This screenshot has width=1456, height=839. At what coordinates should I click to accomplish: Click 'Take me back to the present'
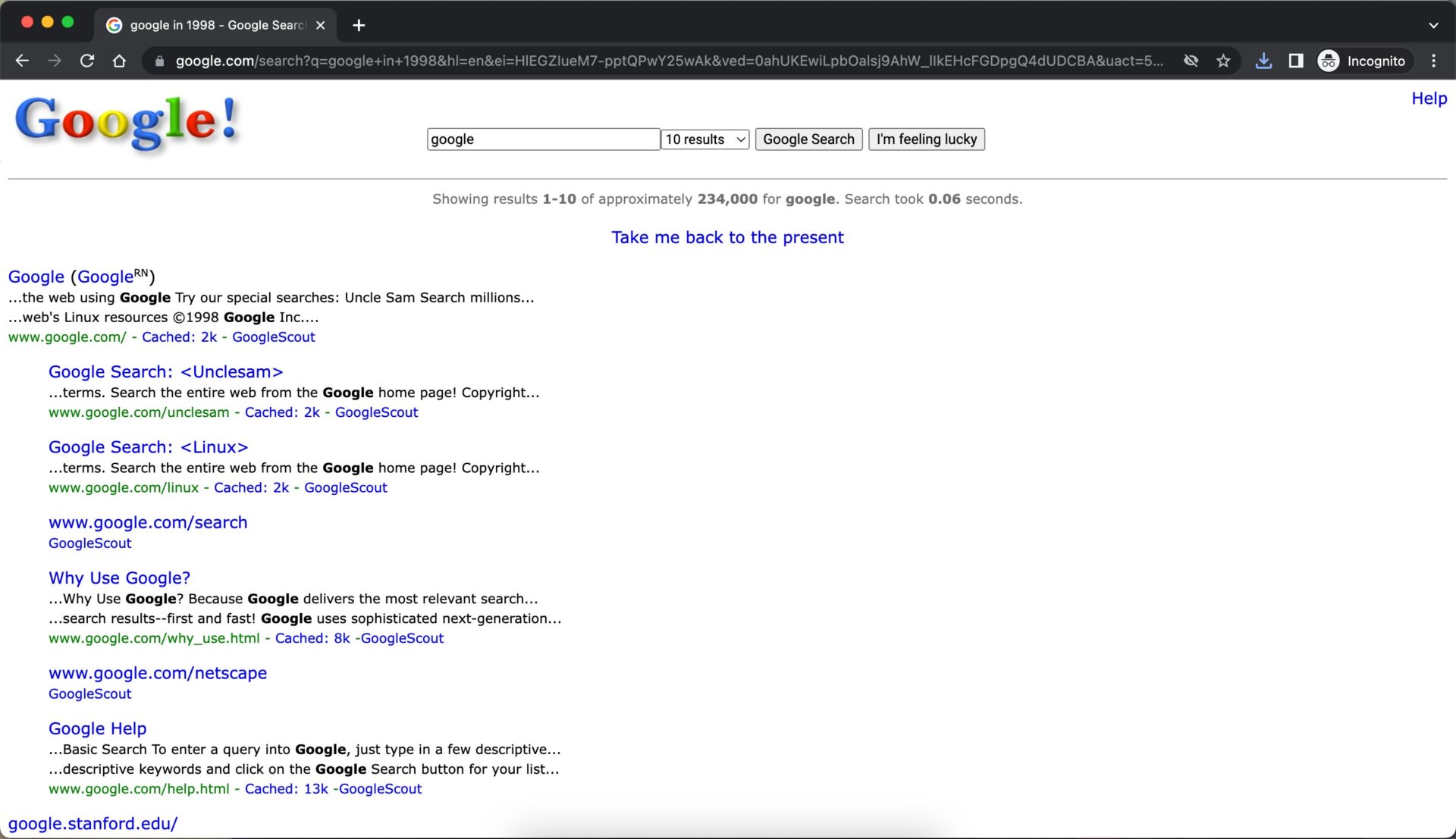click(x=727, y=237)
